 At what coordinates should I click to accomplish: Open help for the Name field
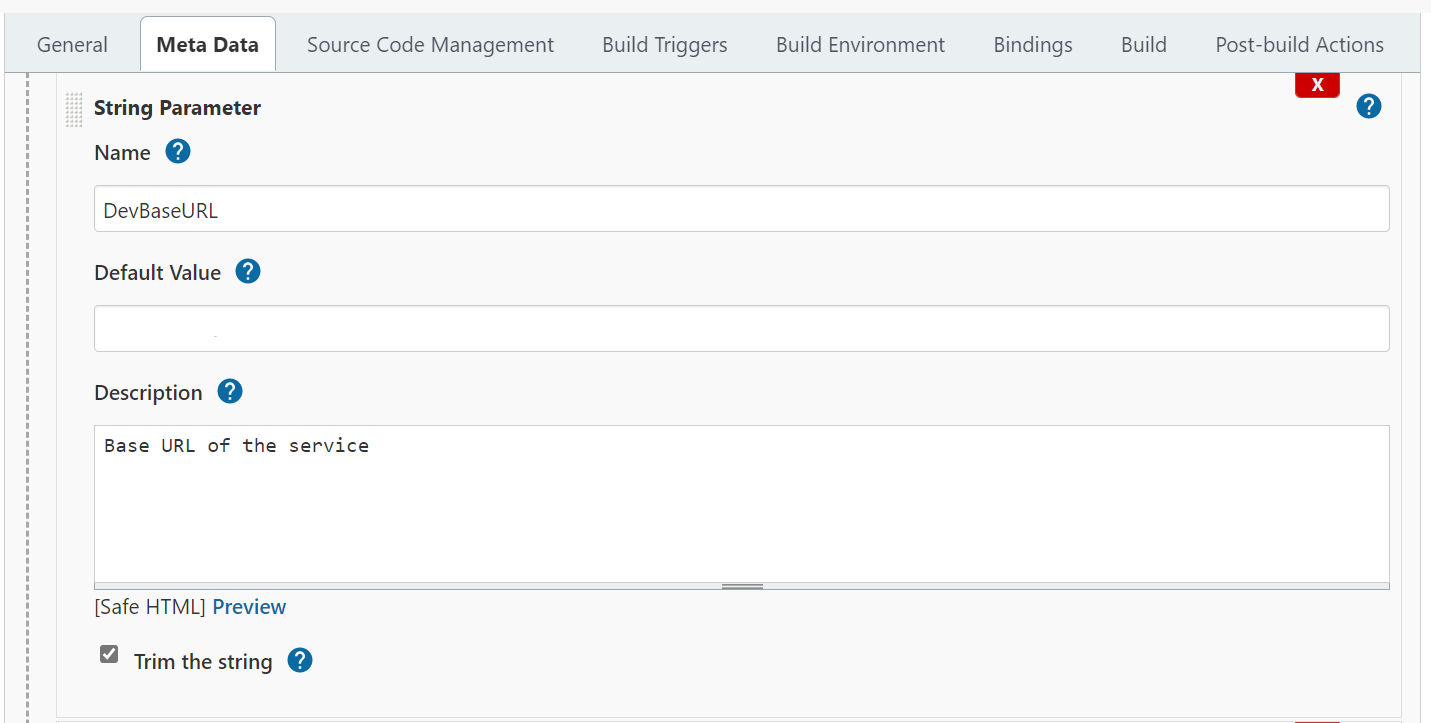178,152
